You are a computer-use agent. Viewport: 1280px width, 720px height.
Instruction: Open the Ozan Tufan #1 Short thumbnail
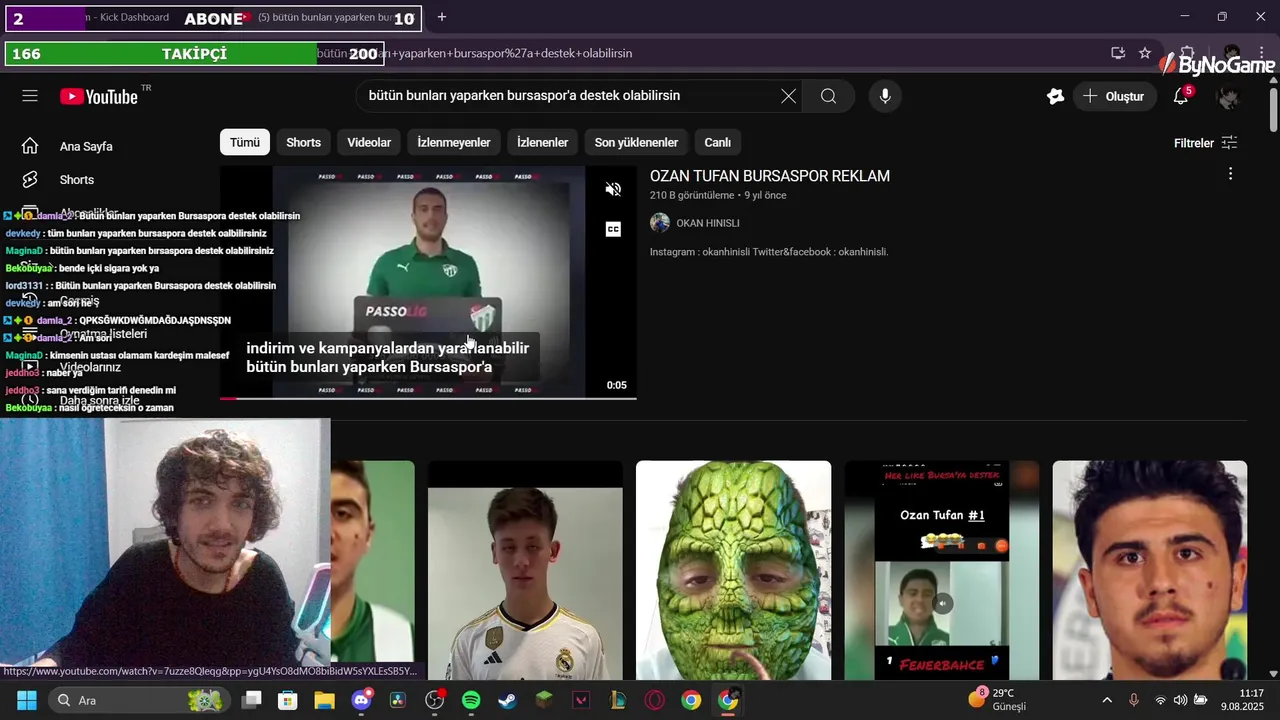[x=942, y=570]
